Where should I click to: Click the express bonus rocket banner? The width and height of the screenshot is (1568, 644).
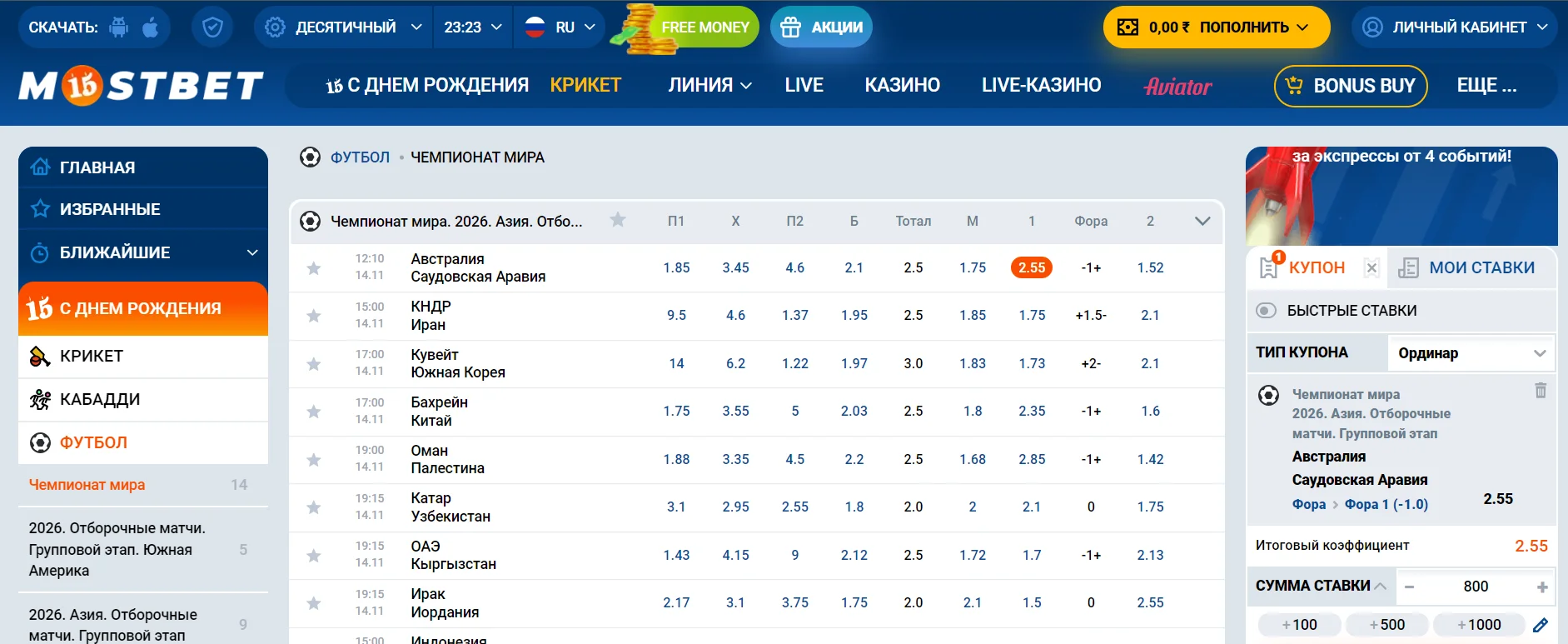1401,196
